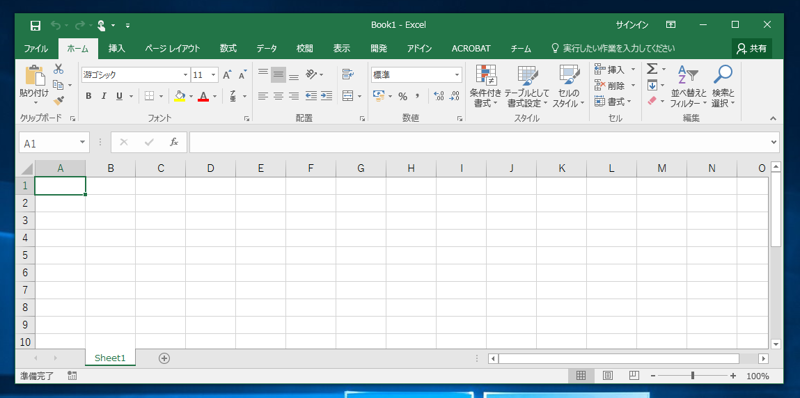
Task: Click the 共有 (Share) button
Action: click(x=752, y=49)
